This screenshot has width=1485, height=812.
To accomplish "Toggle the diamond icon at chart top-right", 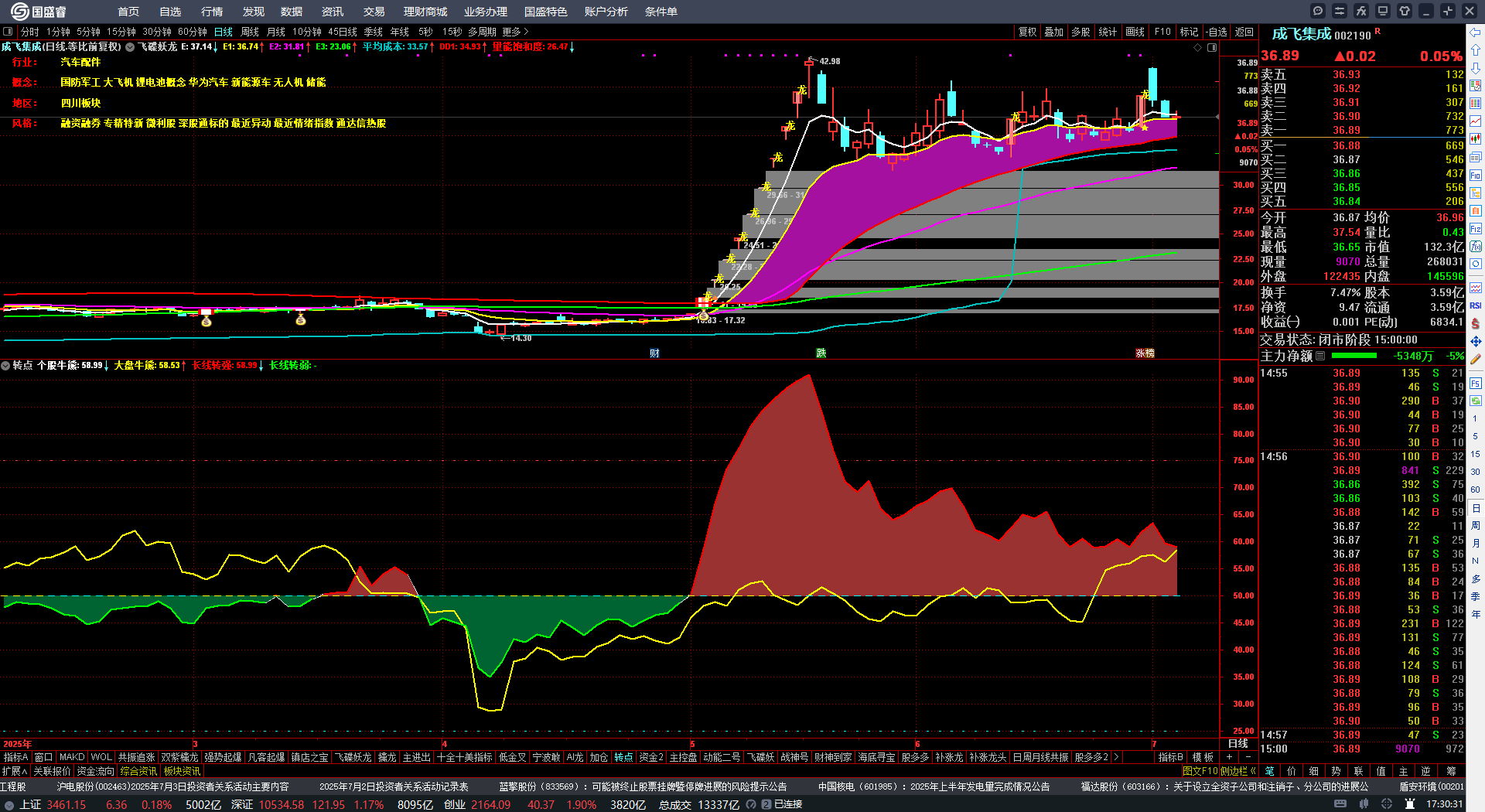I will point(1198,48).
